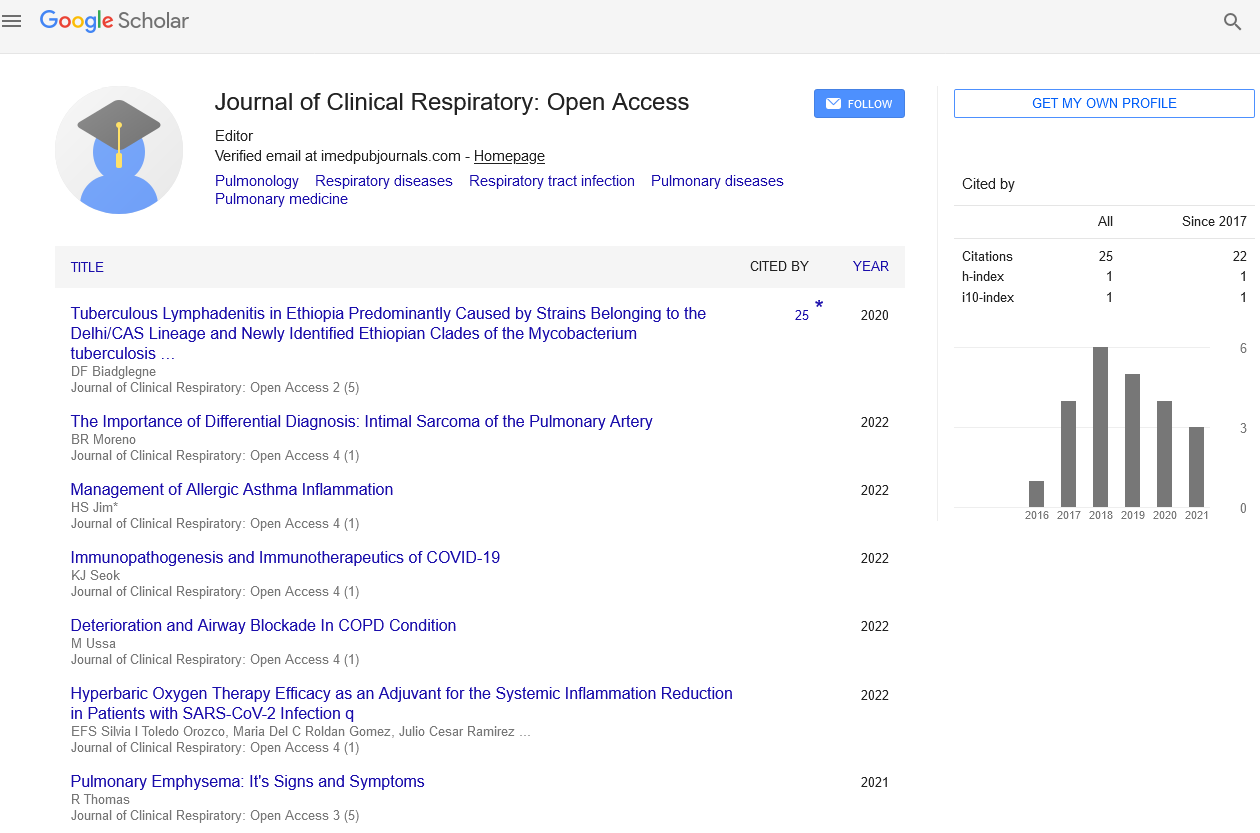Image resolution: width=1260 pixels, height=833 pixels.
Task: Click the Get My Own Profile button
Action: (x=1103, y=103)
